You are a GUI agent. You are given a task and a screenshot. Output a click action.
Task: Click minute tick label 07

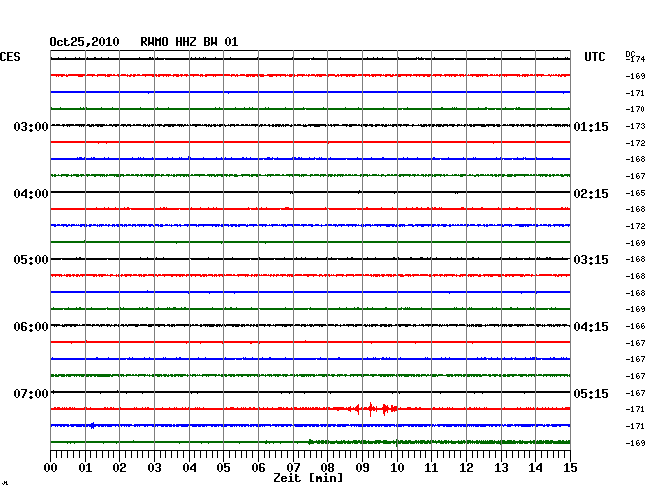coord(293,468)
